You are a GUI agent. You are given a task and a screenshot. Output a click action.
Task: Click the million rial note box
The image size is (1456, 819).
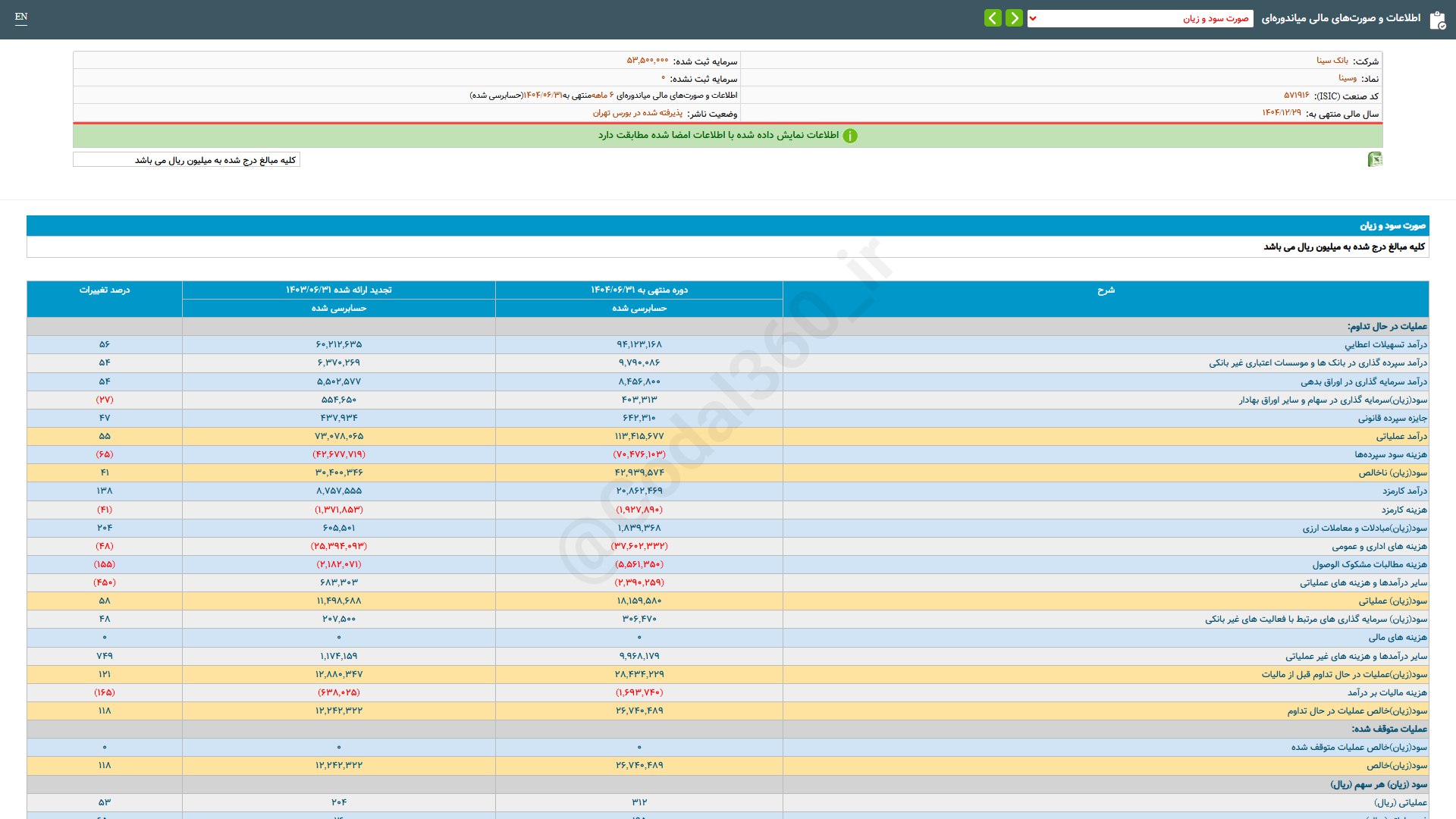187,160
